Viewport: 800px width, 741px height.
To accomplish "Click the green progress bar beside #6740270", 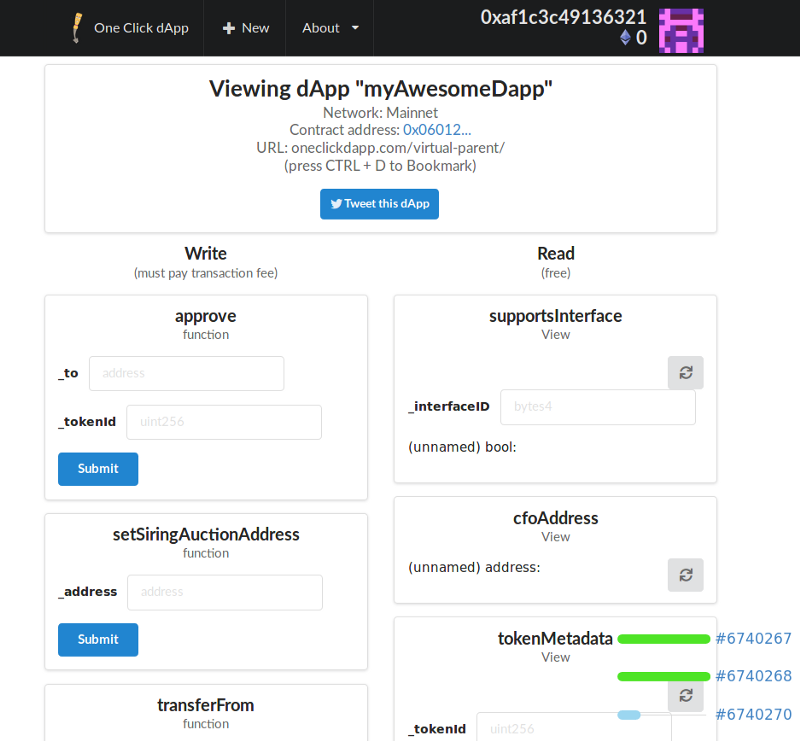I will tap(629, 713).
